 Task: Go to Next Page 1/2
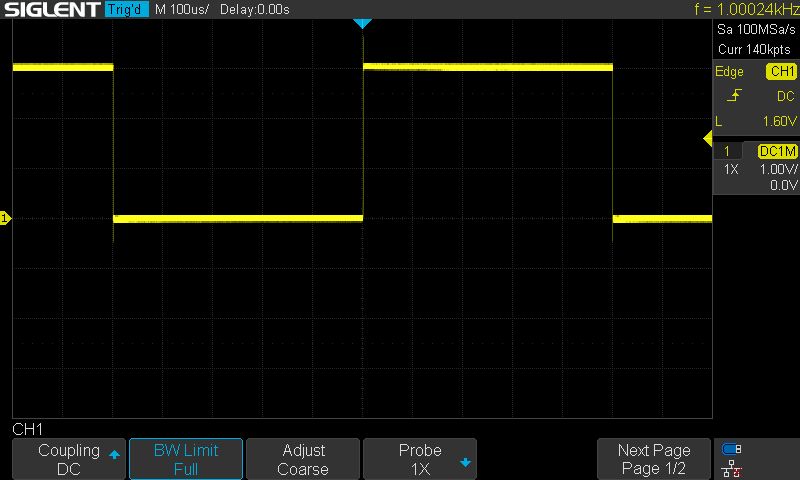(x=654, y=459)
